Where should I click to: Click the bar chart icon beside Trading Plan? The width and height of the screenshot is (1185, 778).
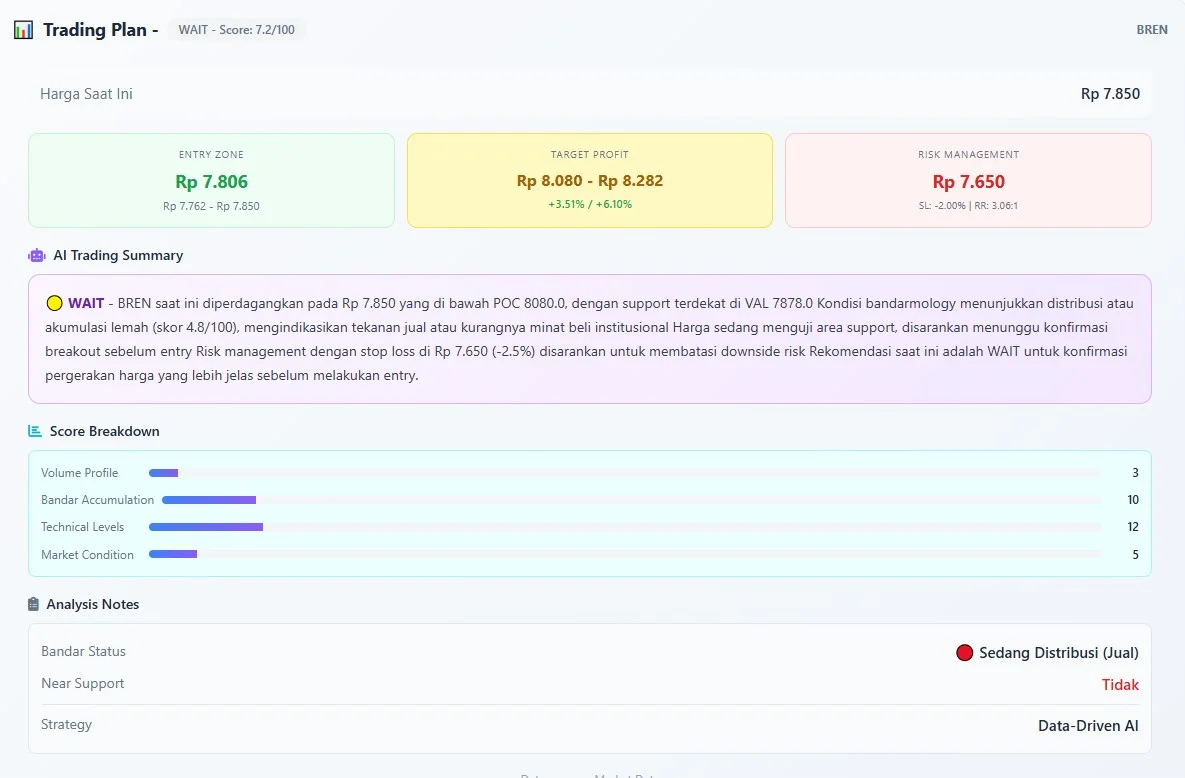[23, 30]
